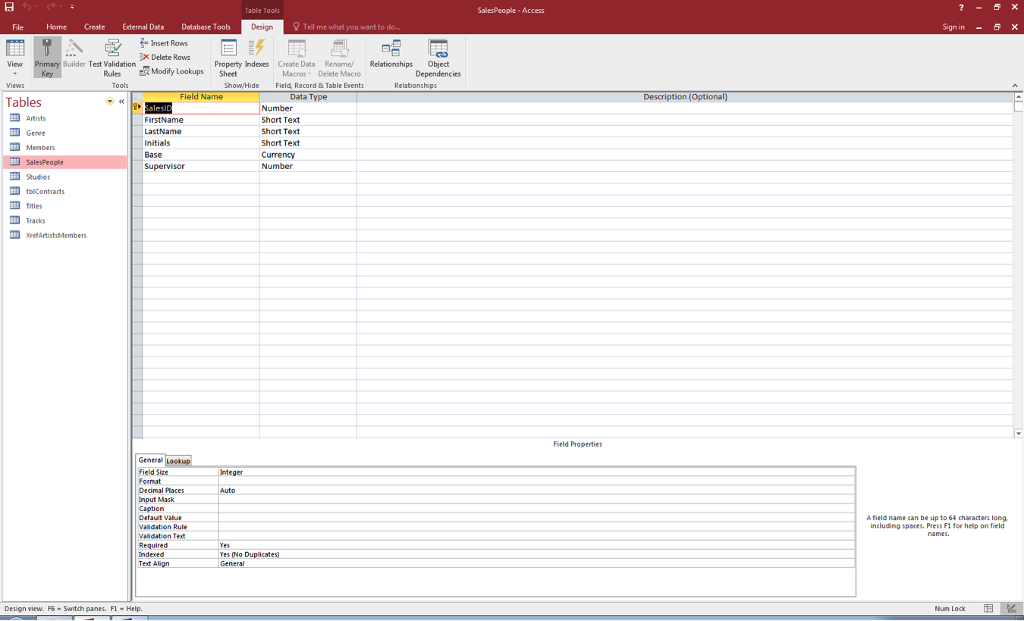This screenshot has width=1024, height=621.
Task: Expand the View dropdown arrow
Action: (15, 74)
